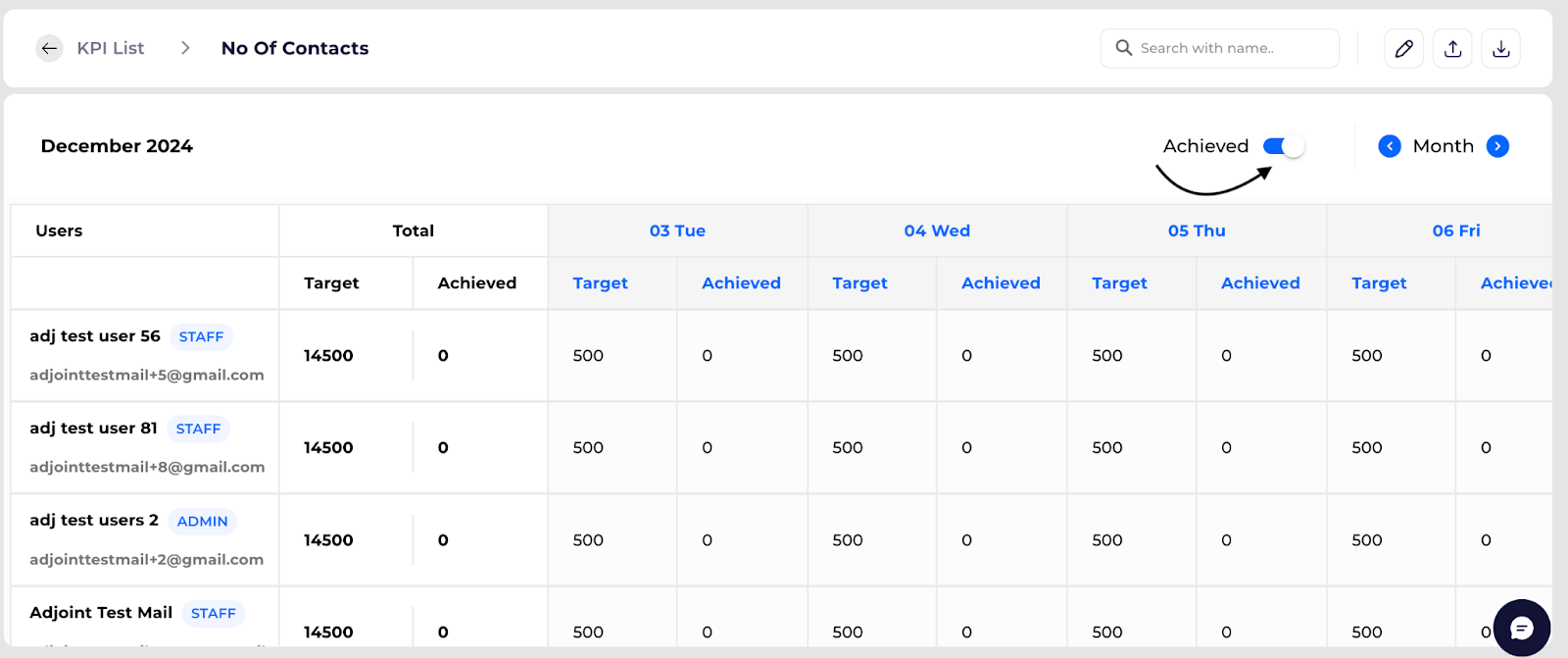Select user adj test users 2
The width and height of the screenshot is (1568, 658).
click(94, 521)
